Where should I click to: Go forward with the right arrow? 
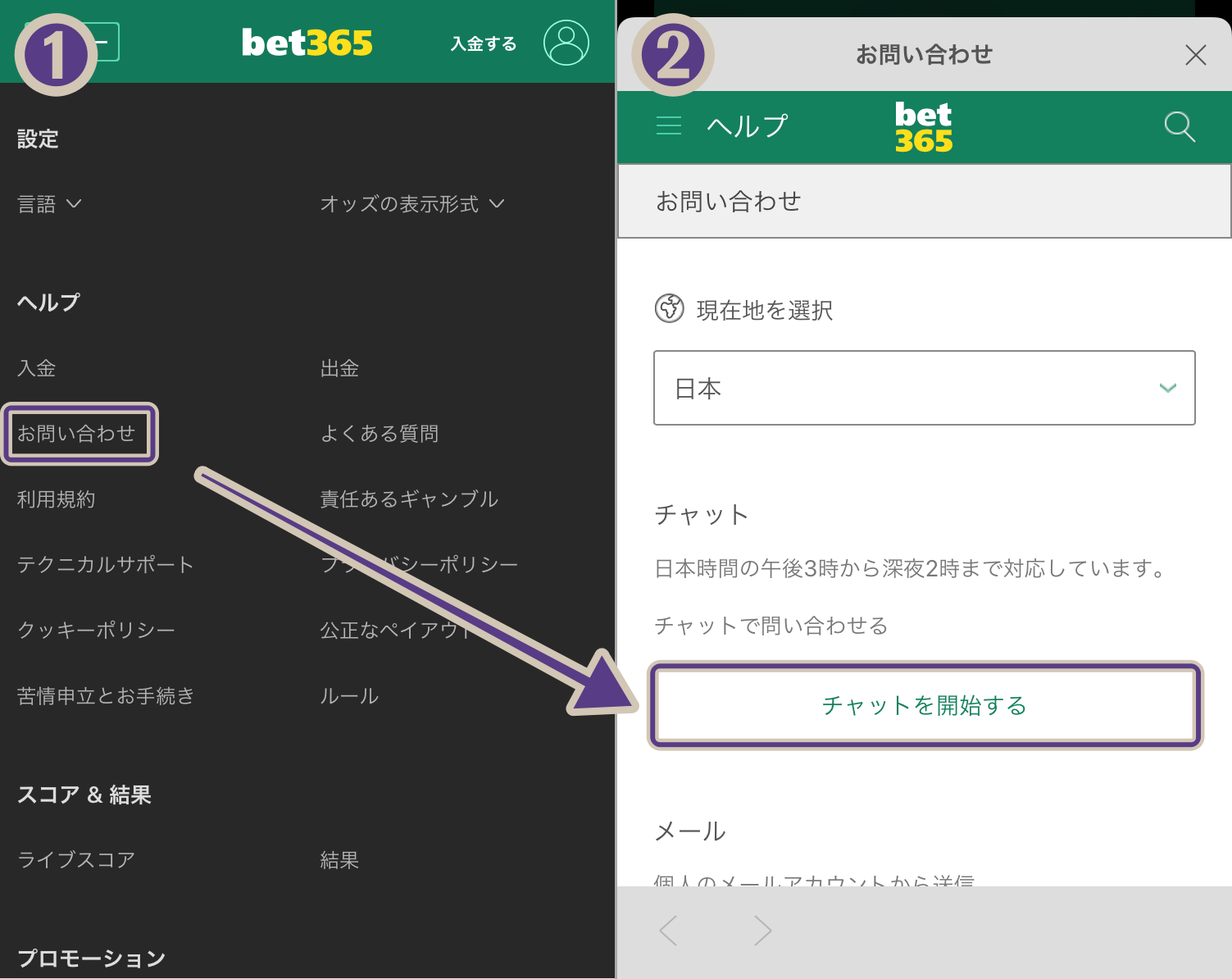tap(762, 931)
